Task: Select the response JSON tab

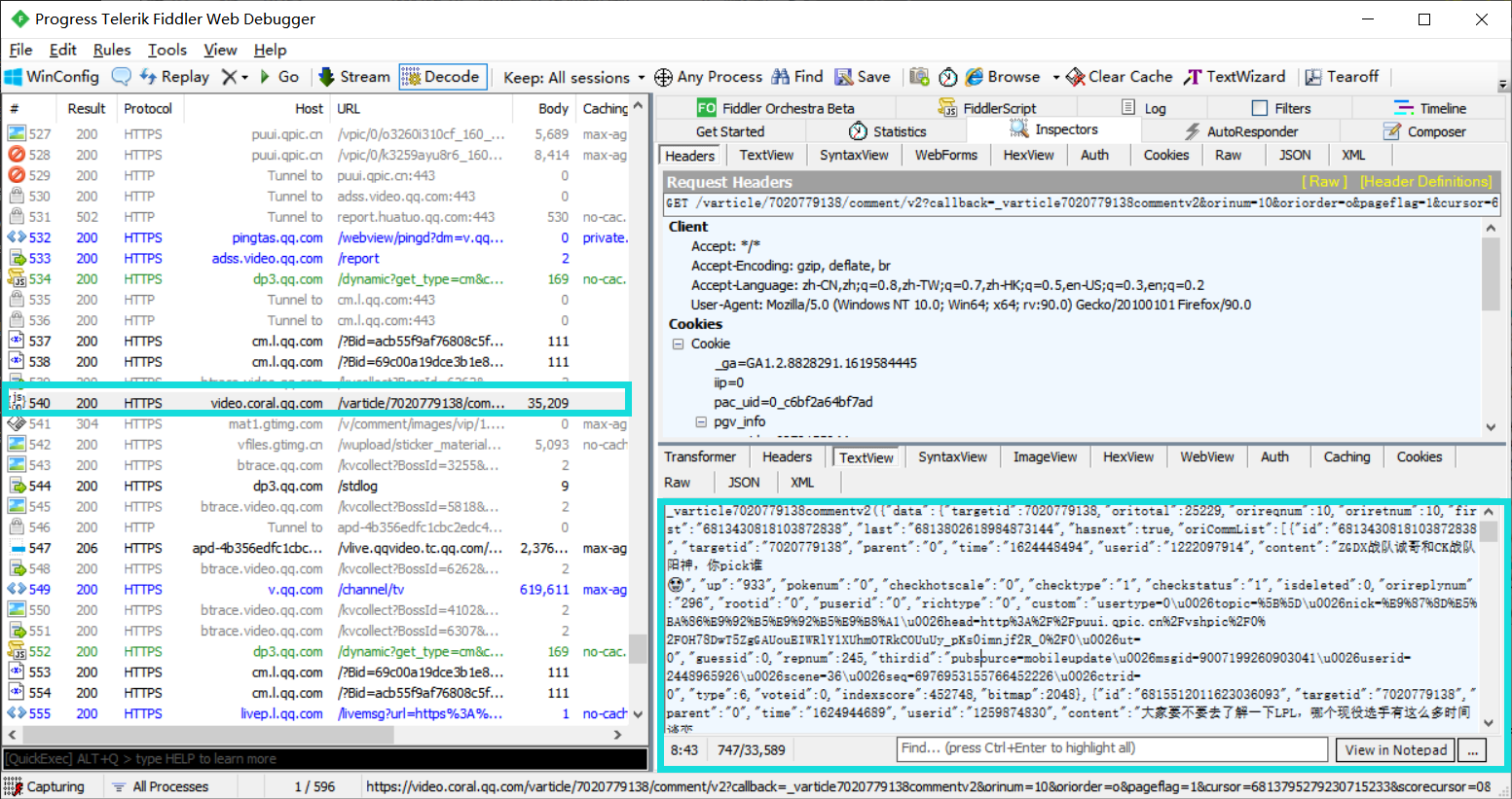Action: [x=744, y=482]
